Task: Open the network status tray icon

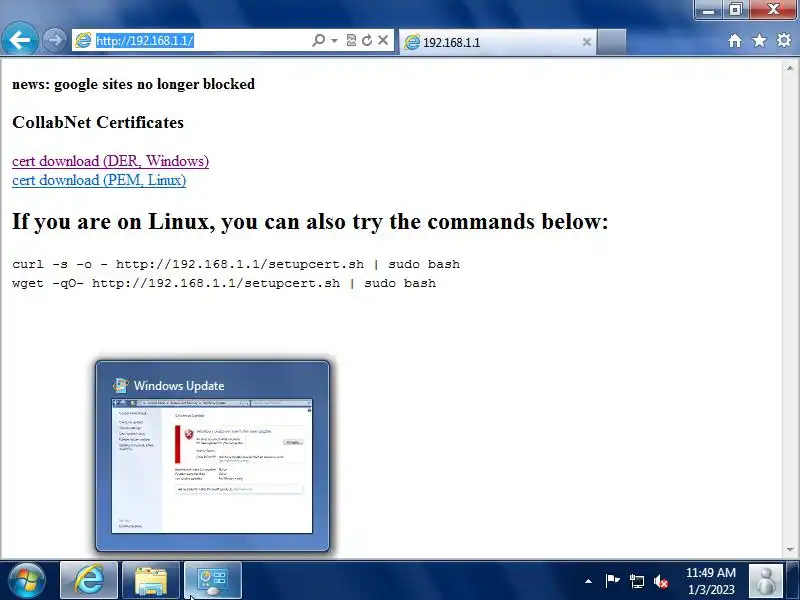Action: 637,581
